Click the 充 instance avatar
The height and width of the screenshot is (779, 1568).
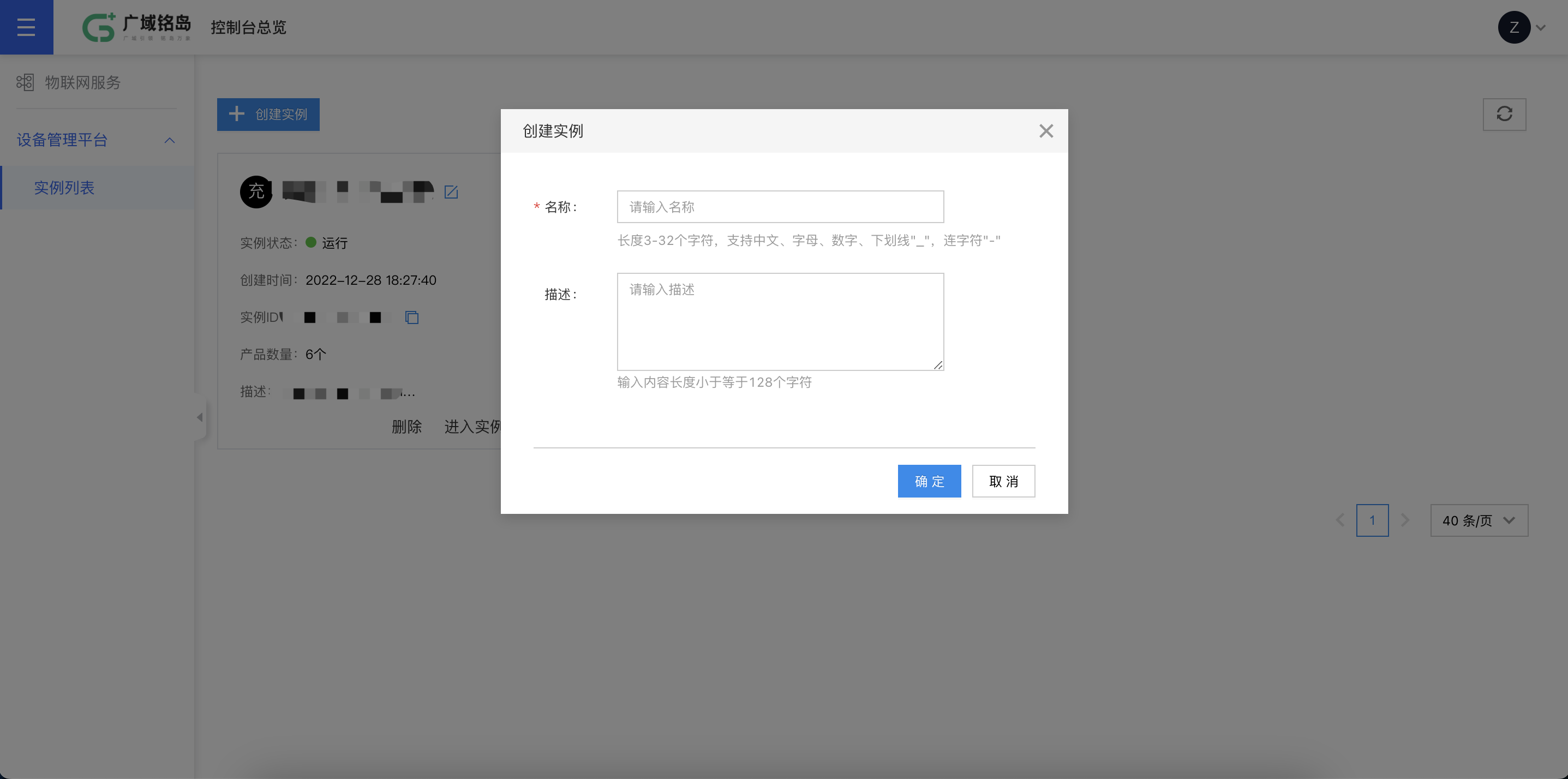[256, 191]
